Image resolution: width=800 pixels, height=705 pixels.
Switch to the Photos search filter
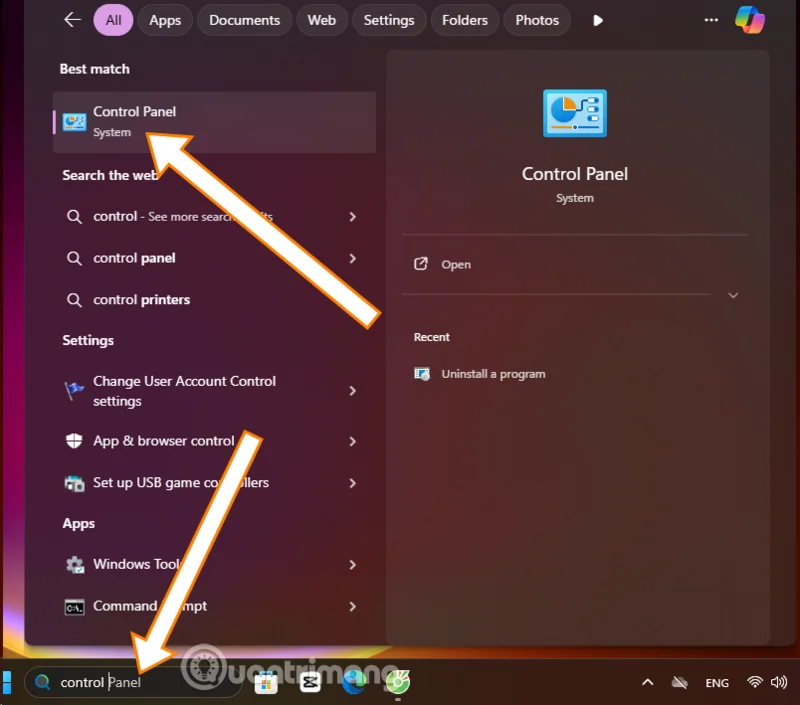click(536, 19)
